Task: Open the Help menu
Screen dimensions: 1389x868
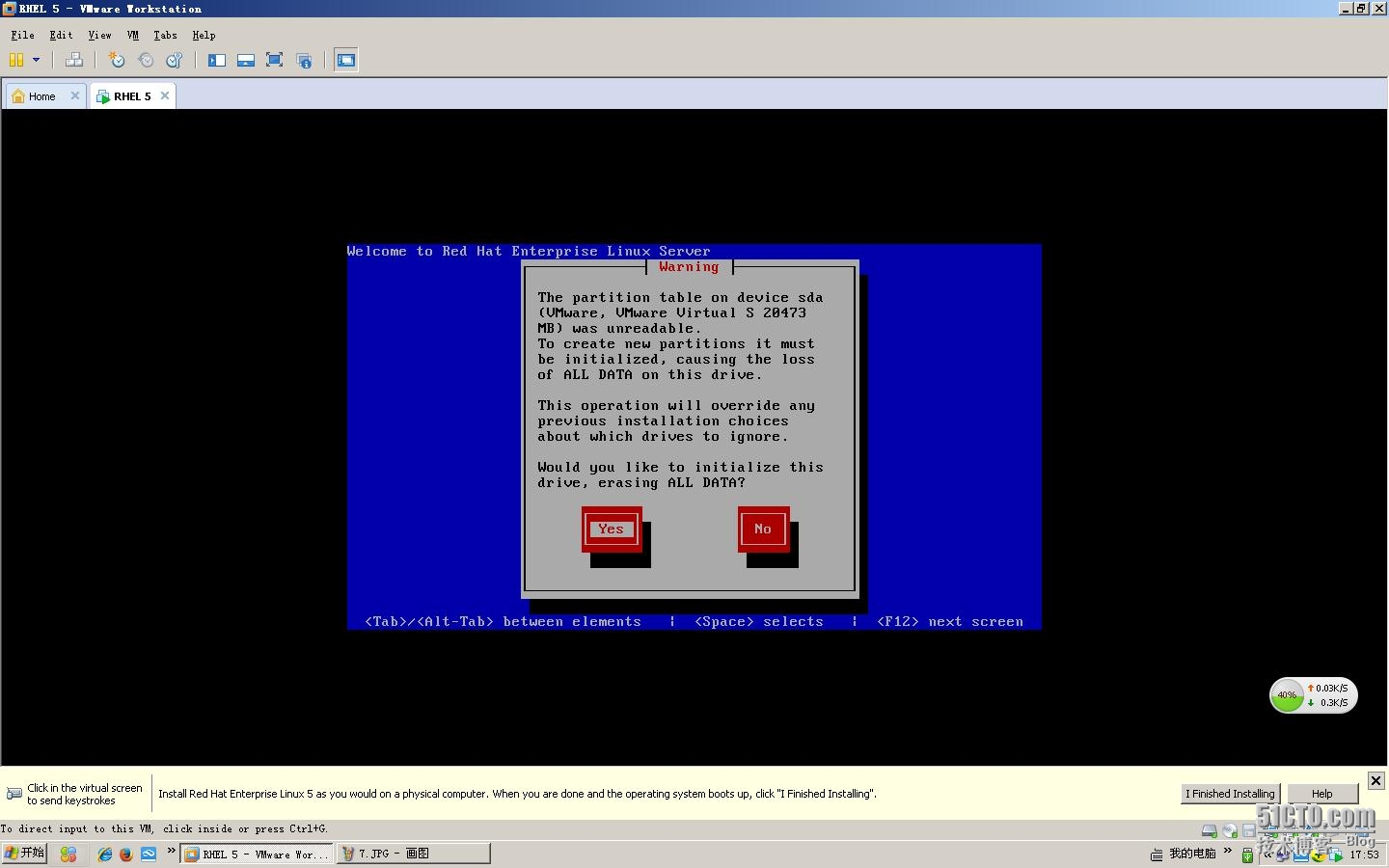Action: [x=204, y=35]
